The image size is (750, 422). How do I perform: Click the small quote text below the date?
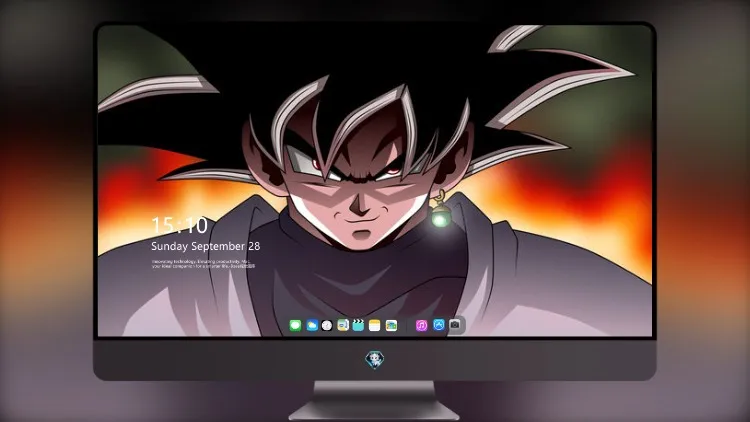click(203, 264)
